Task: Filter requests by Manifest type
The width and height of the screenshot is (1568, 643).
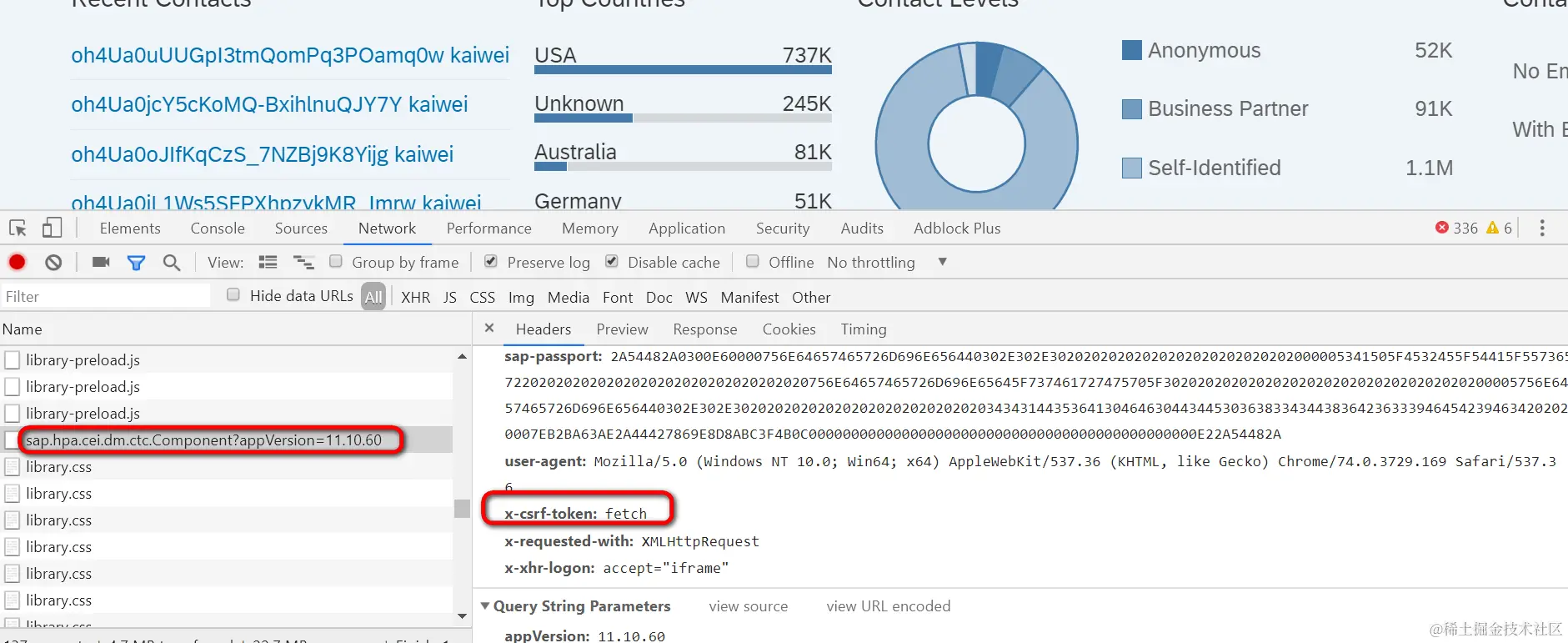Action: click(750, 298)
